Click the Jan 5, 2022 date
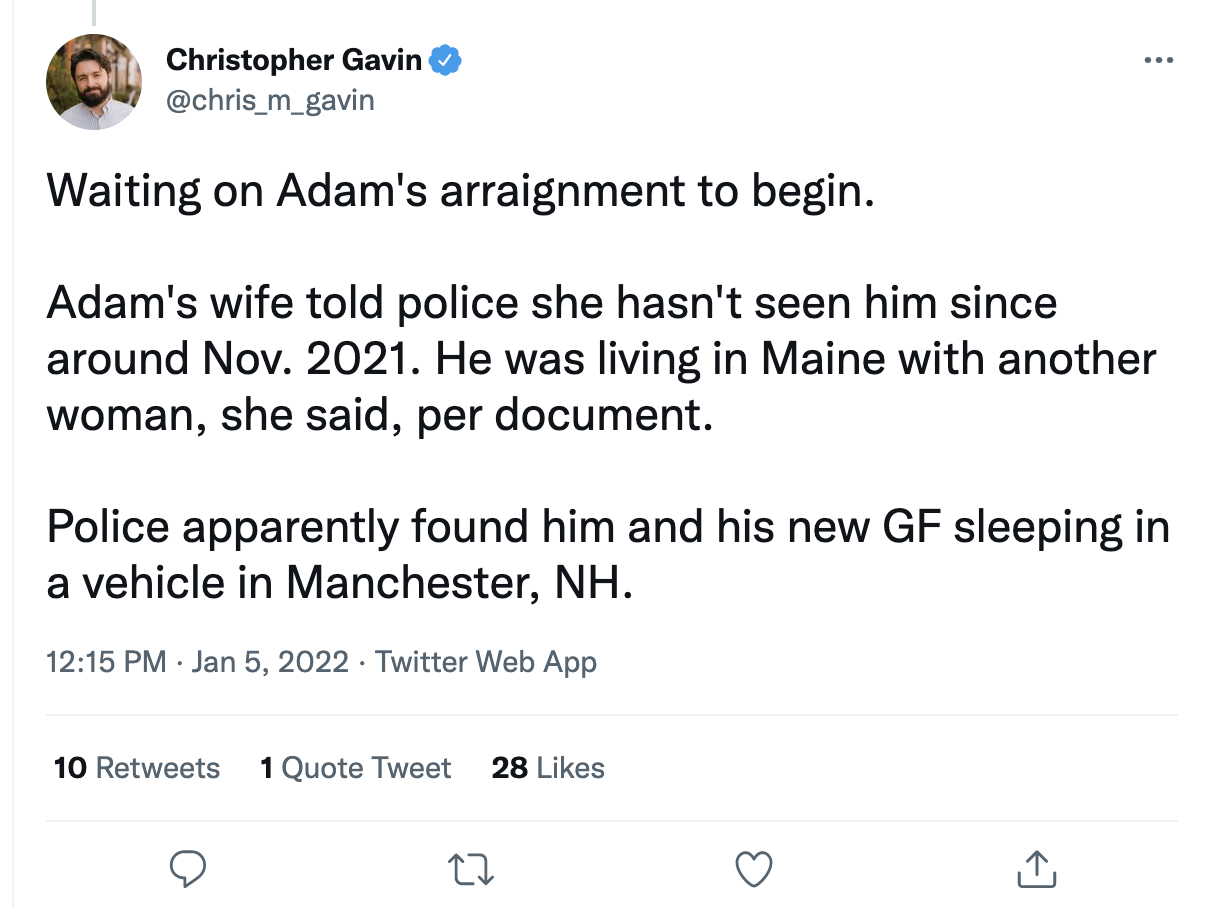 tap(269, 662)
